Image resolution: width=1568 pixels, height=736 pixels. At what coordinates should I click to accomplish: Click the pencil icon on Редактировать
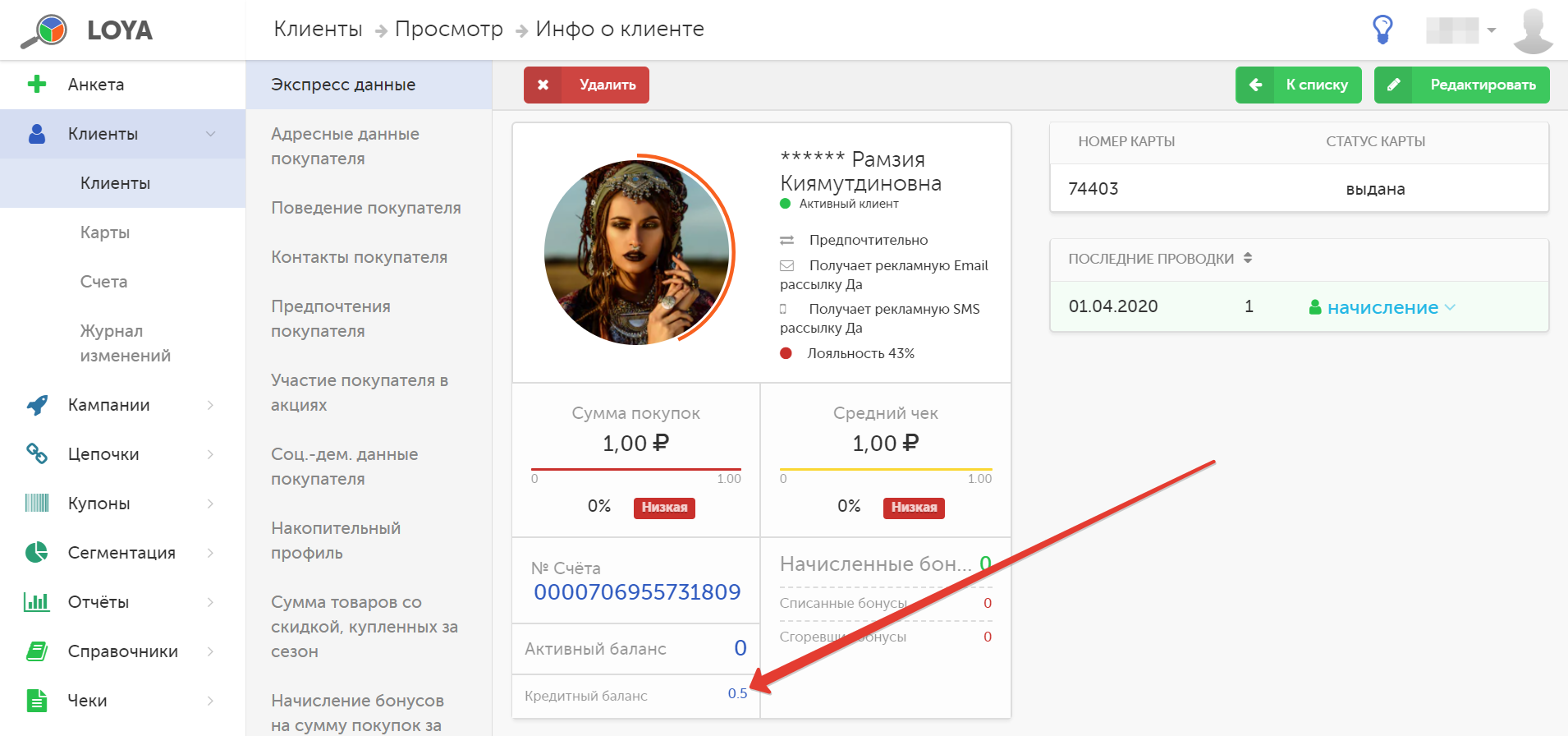(1393, 85)
